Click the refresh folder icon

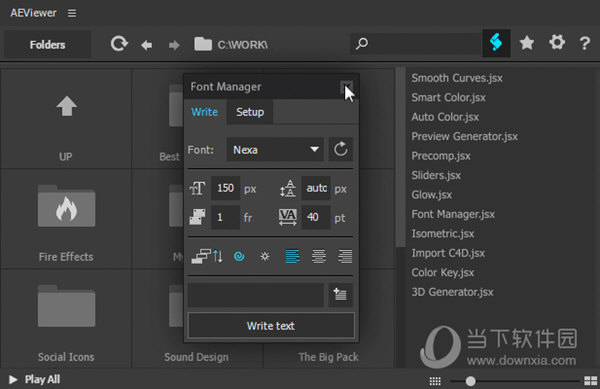click(x=119, y=44)
